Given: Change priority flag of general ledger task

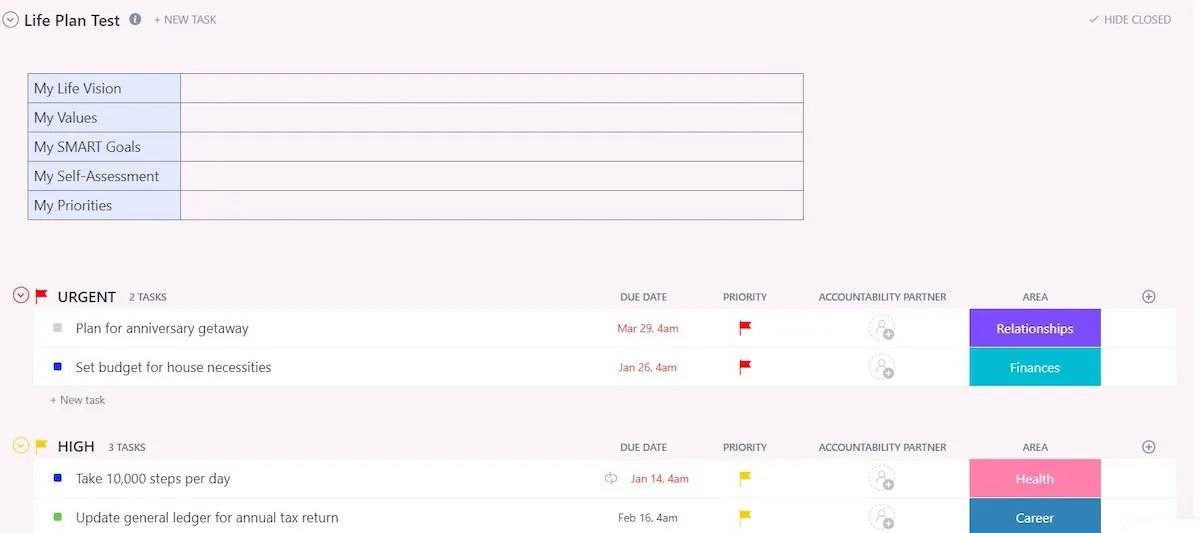Looking at the screenshot, I should [745, 517].
